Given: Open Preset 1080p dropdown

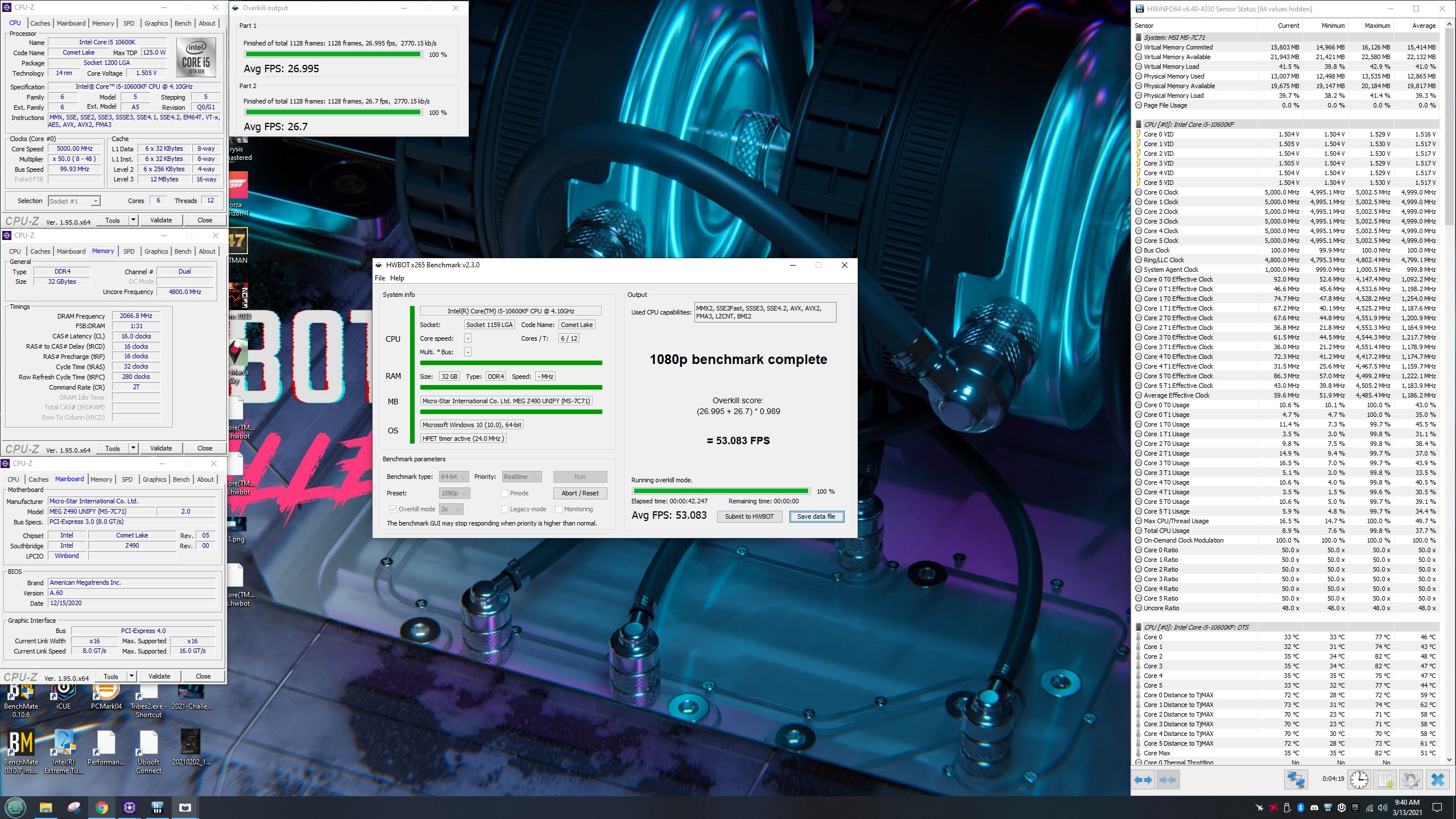Looking at the screenshot, I should (x=454, y=493).
